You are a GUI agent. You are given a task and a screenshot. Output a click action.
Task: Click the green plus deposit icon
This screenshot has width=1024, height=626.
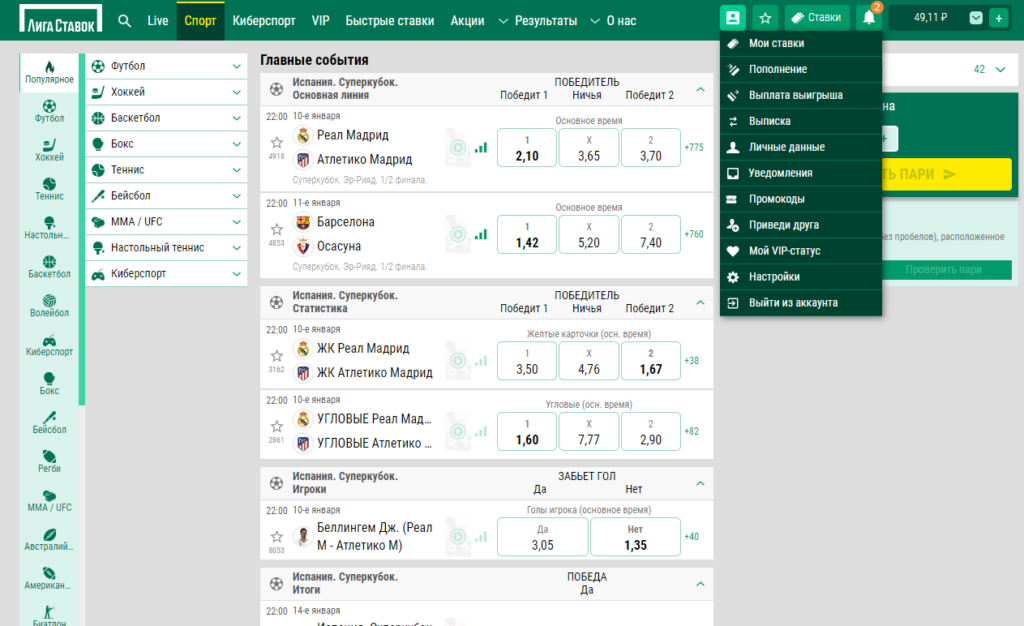point(999,18)
